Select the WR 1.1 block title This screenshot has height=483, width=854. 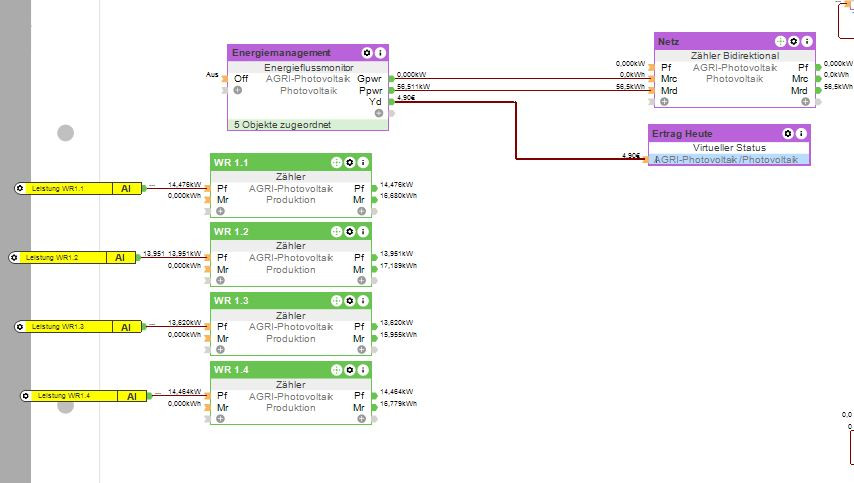pyautogui.click(x=231, y=162)
